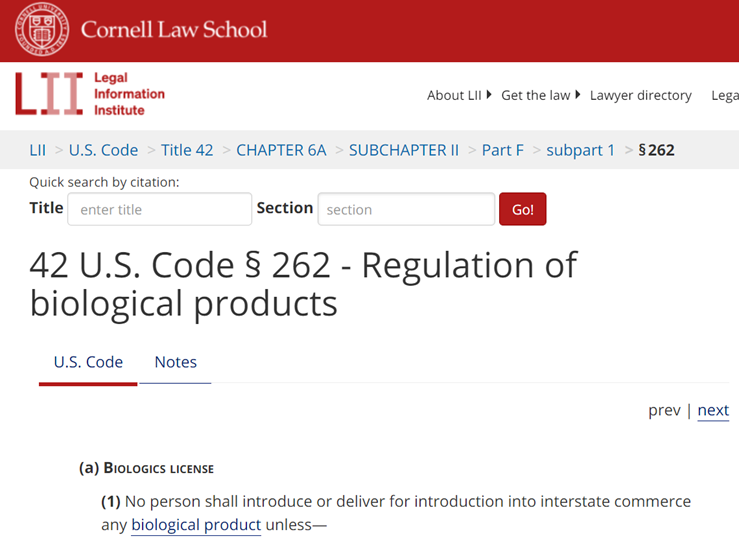Open Part F breadcrumb link
Viewport: 739px width, 545px height.
click(502, 150)
